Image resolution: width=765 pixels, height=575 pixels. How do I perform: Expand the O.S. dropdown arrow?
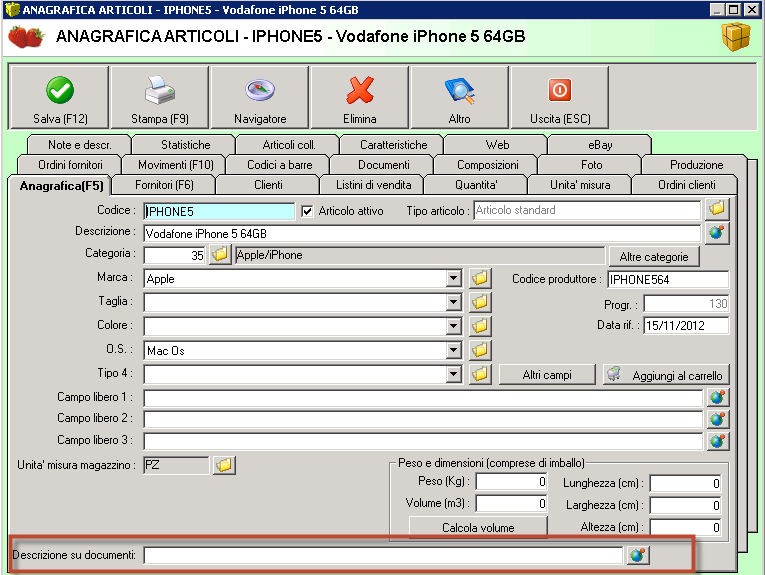point(453,350)
